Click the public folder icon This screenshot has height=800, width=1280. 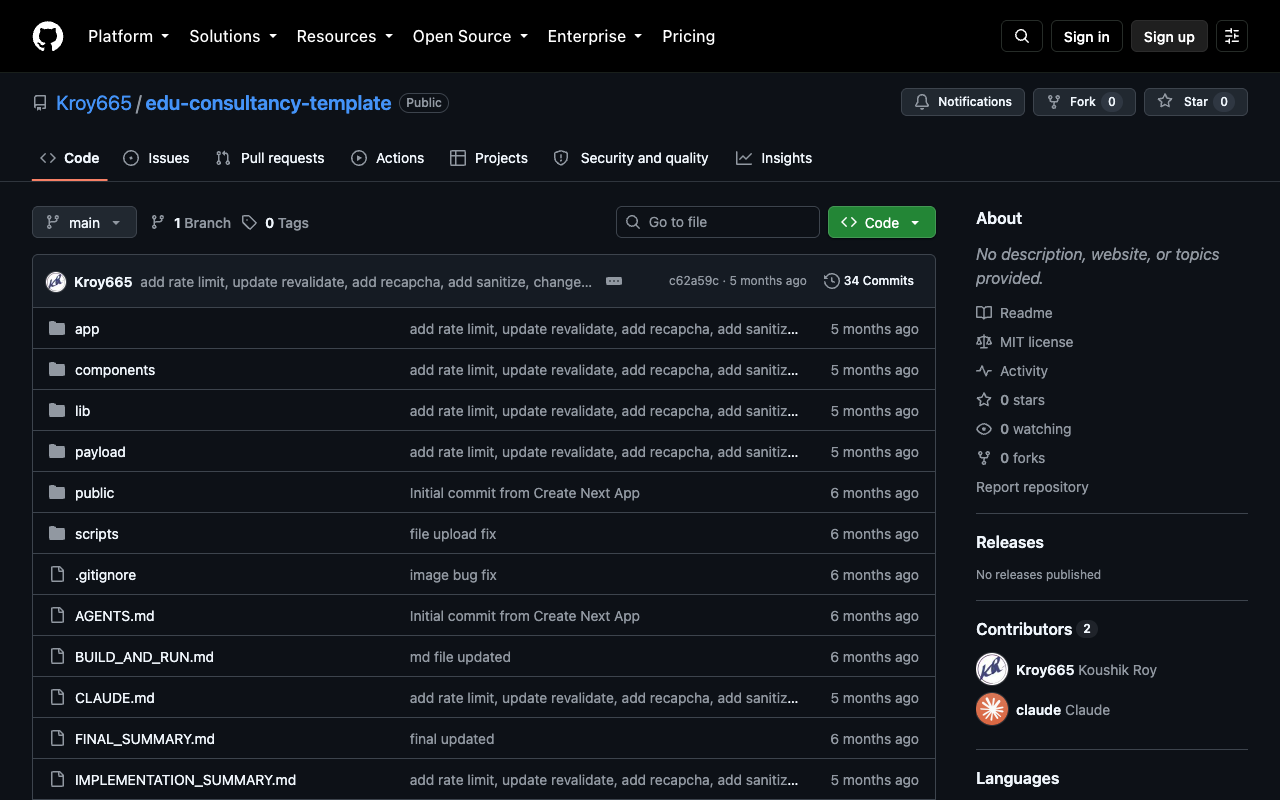(x=57, y=493)
